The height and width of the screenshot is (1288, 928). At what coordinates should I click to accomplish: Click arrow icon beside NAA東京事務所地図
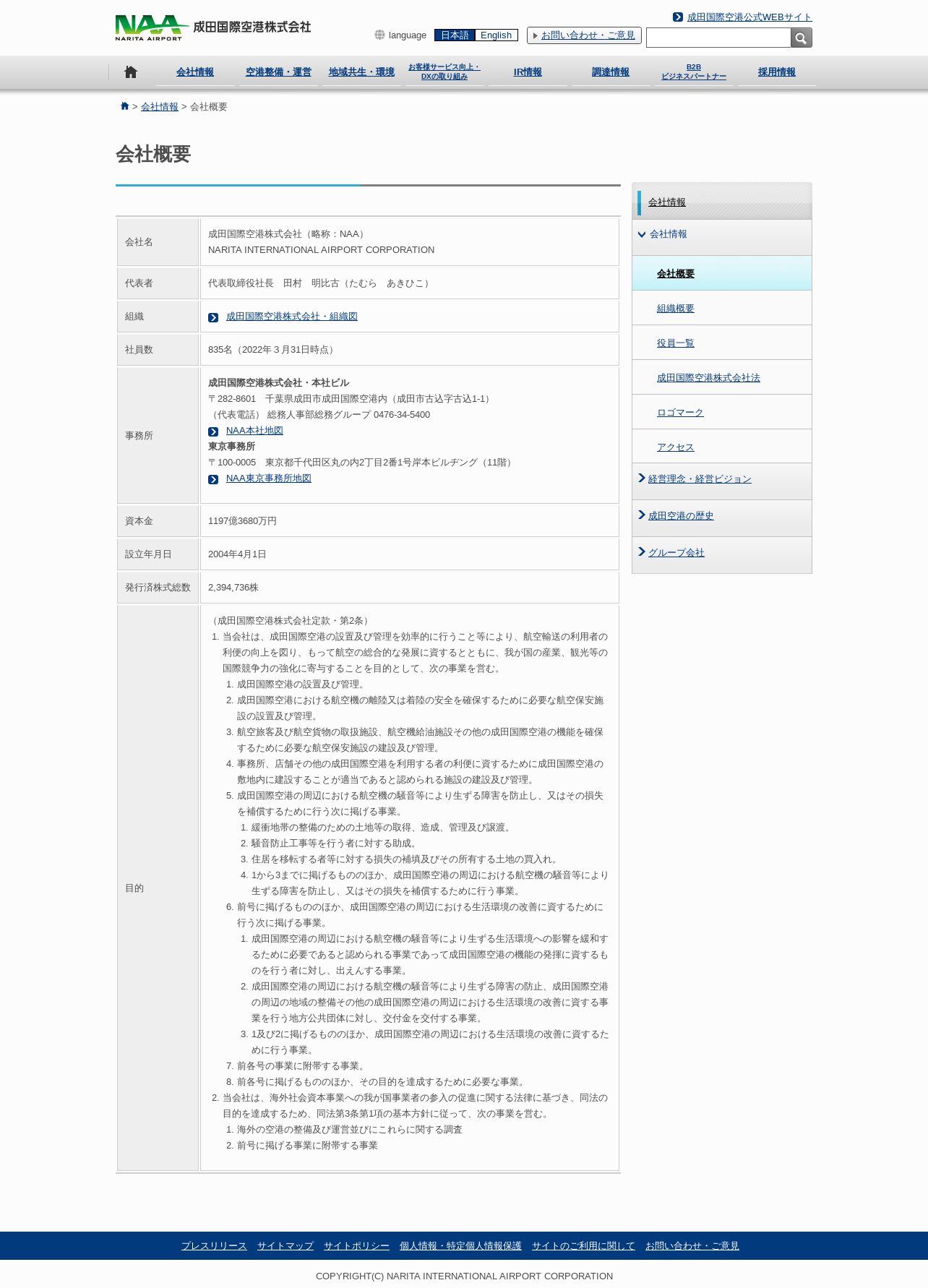point(213,479)
